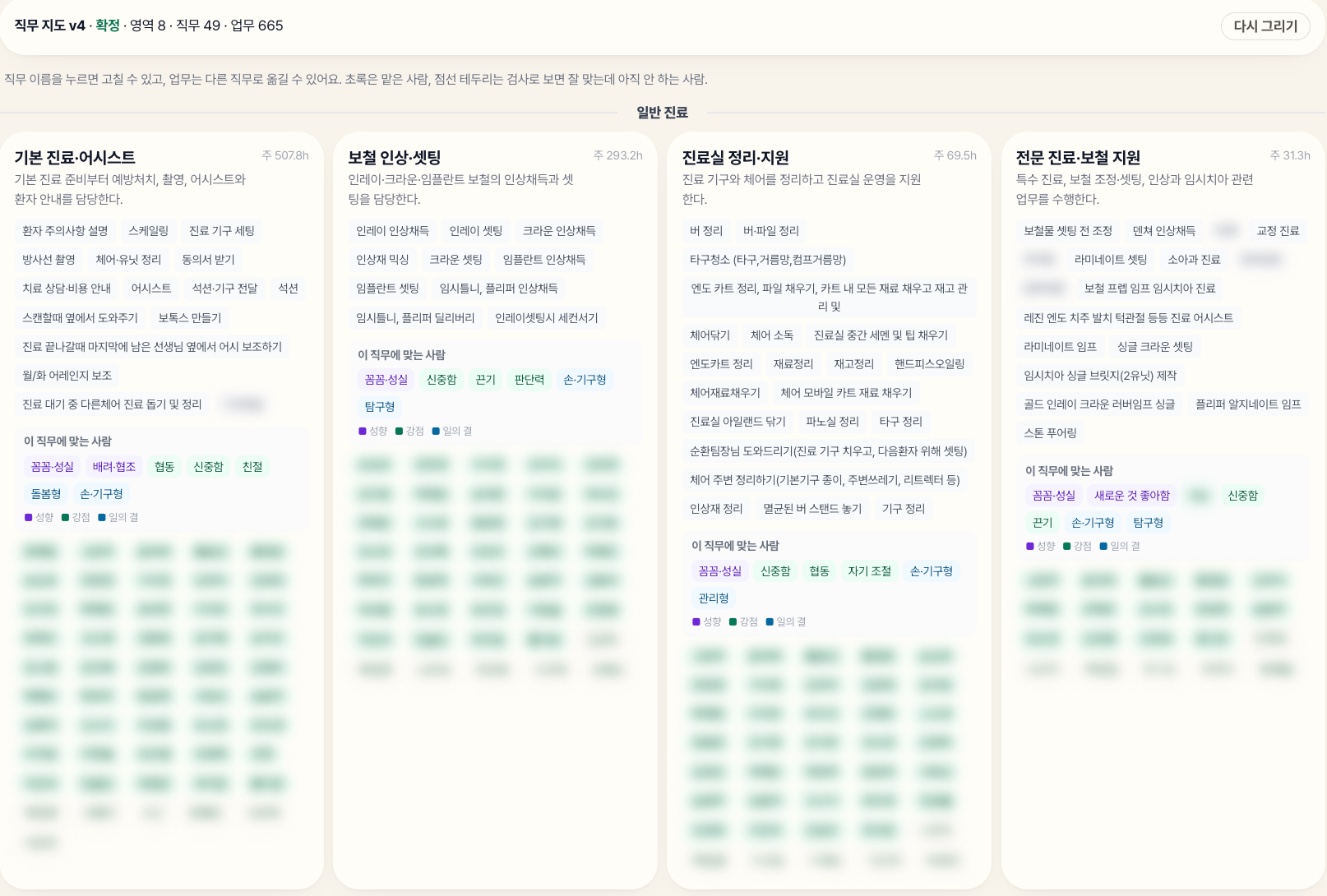Click the 자기 조절 trait tag

869,571
